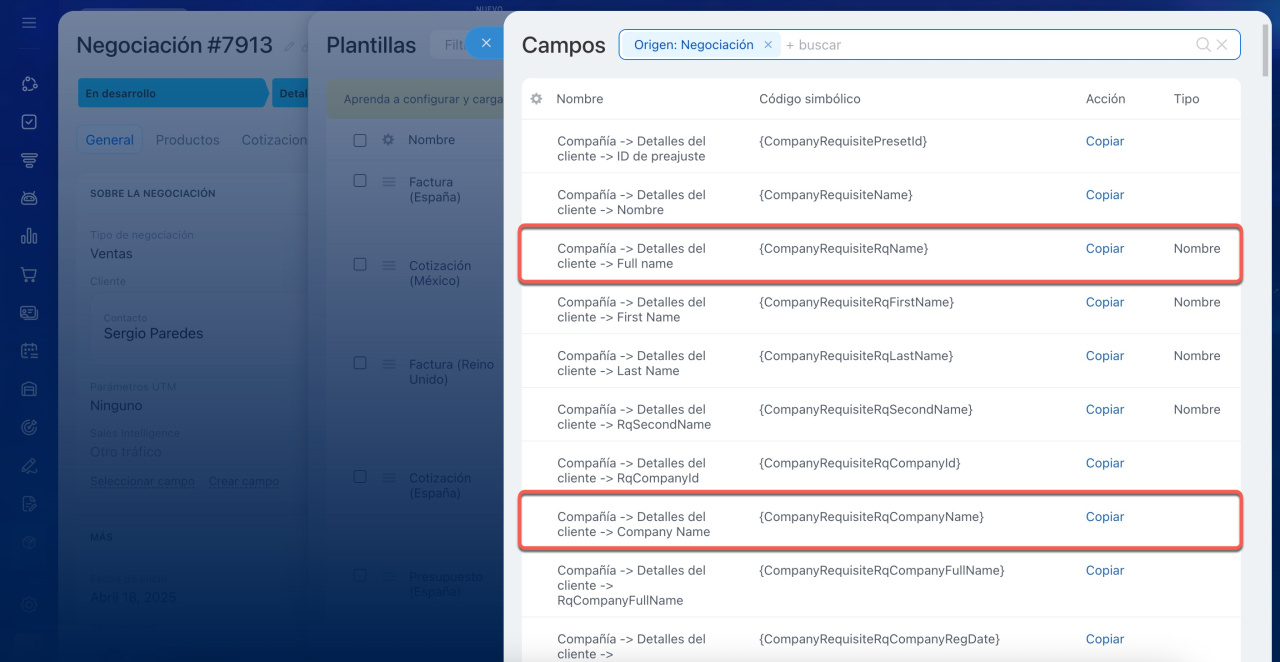
Task: Open the shopping cart icon in sidebar
Action: click(x=29, y=274)
